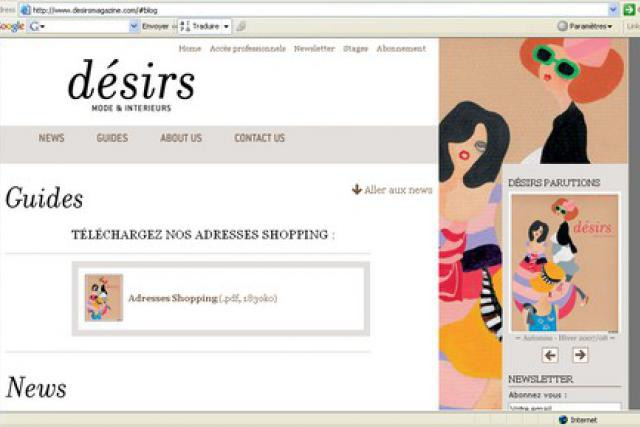Click the Paramètres round icon
640x427 pixels.
point(562,26)
